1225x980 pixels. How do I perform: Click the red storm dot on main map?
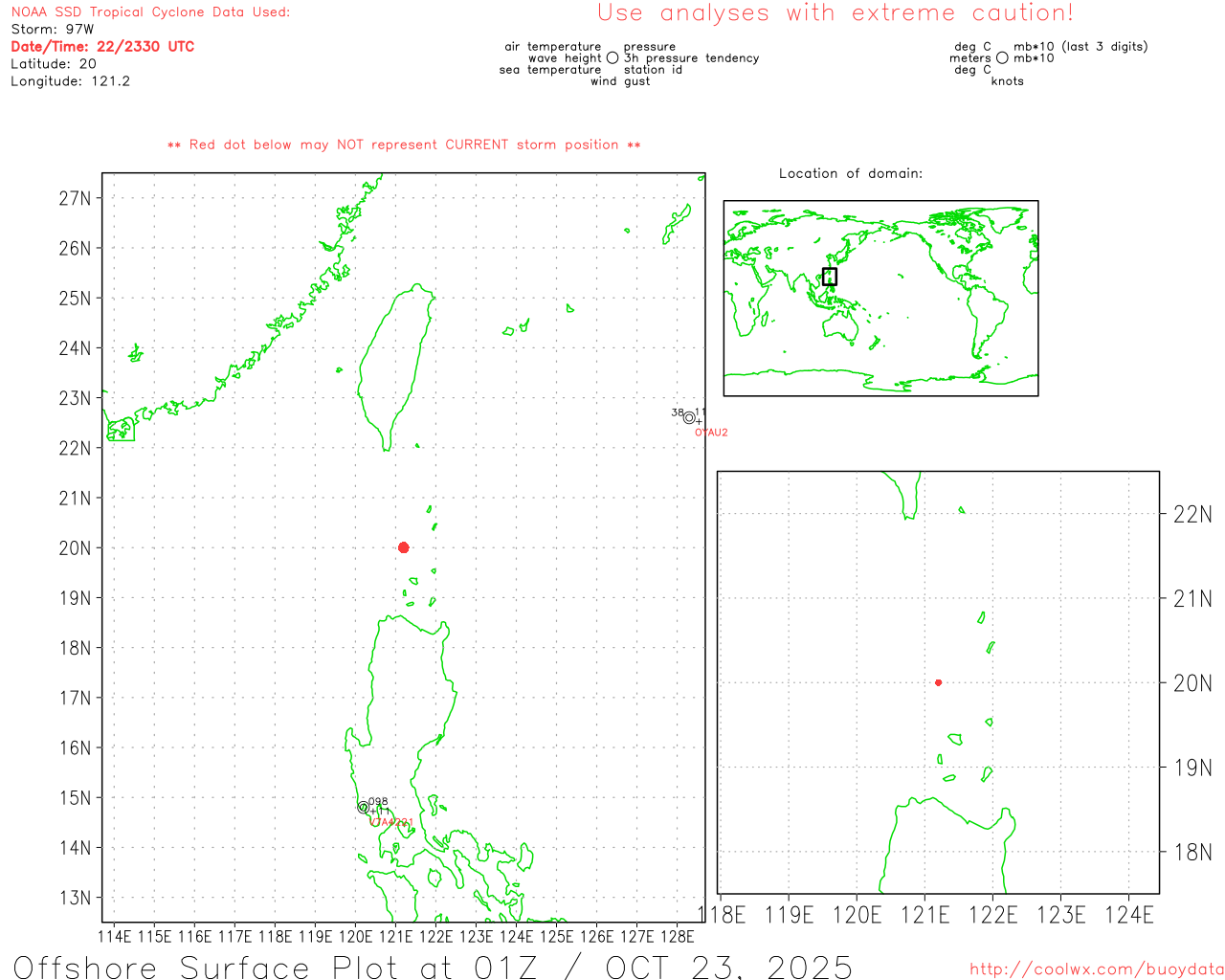404,547
